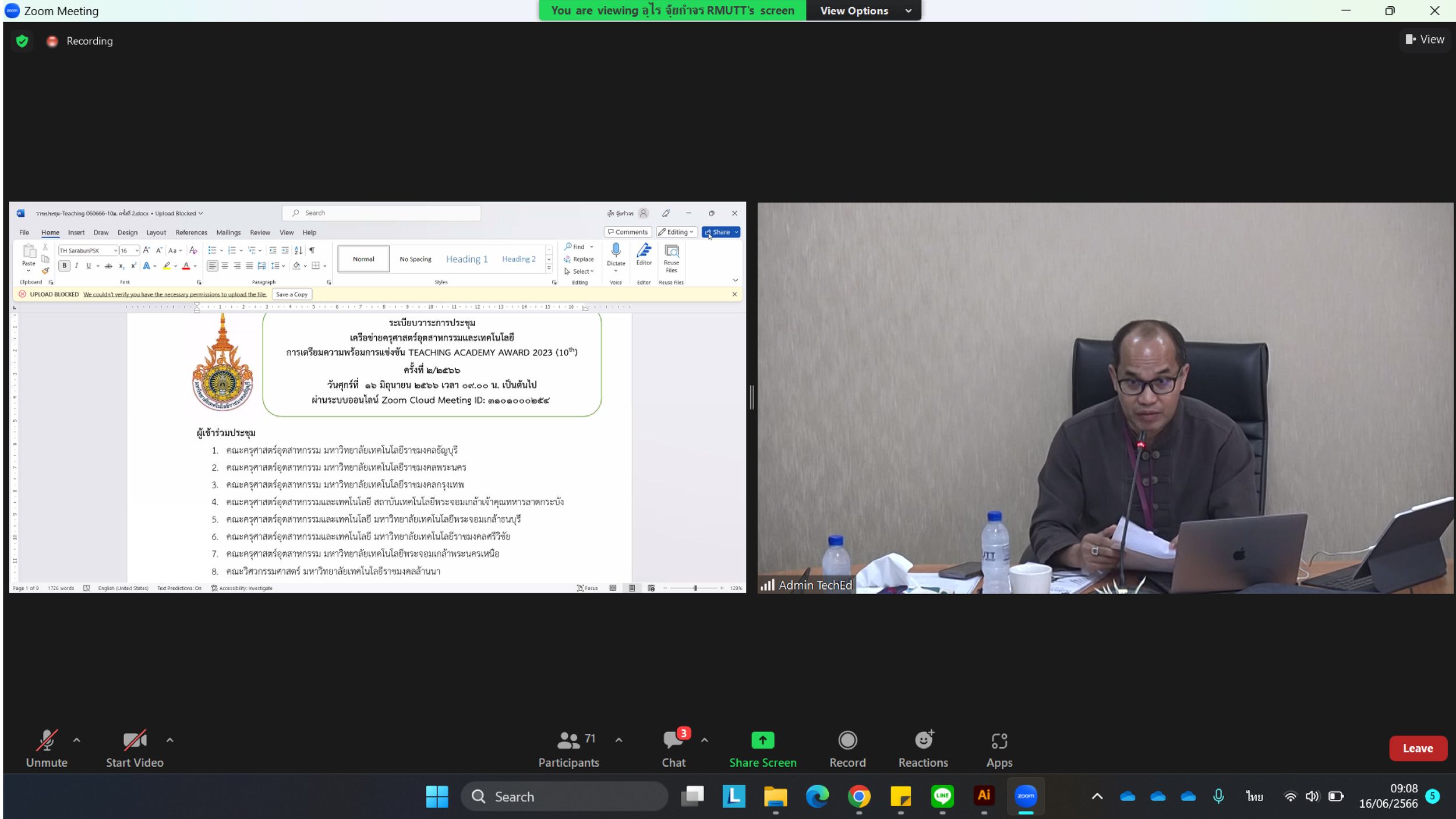Start Video in Zoom toolbar
The height and width of the screenshot is (819, 1456).
(135, 750)
